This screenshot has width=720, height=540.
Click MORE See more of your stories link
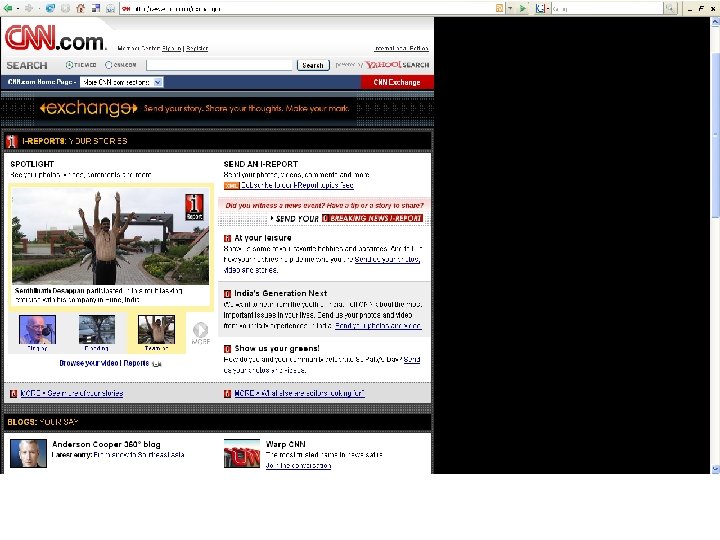pos(72,394)
